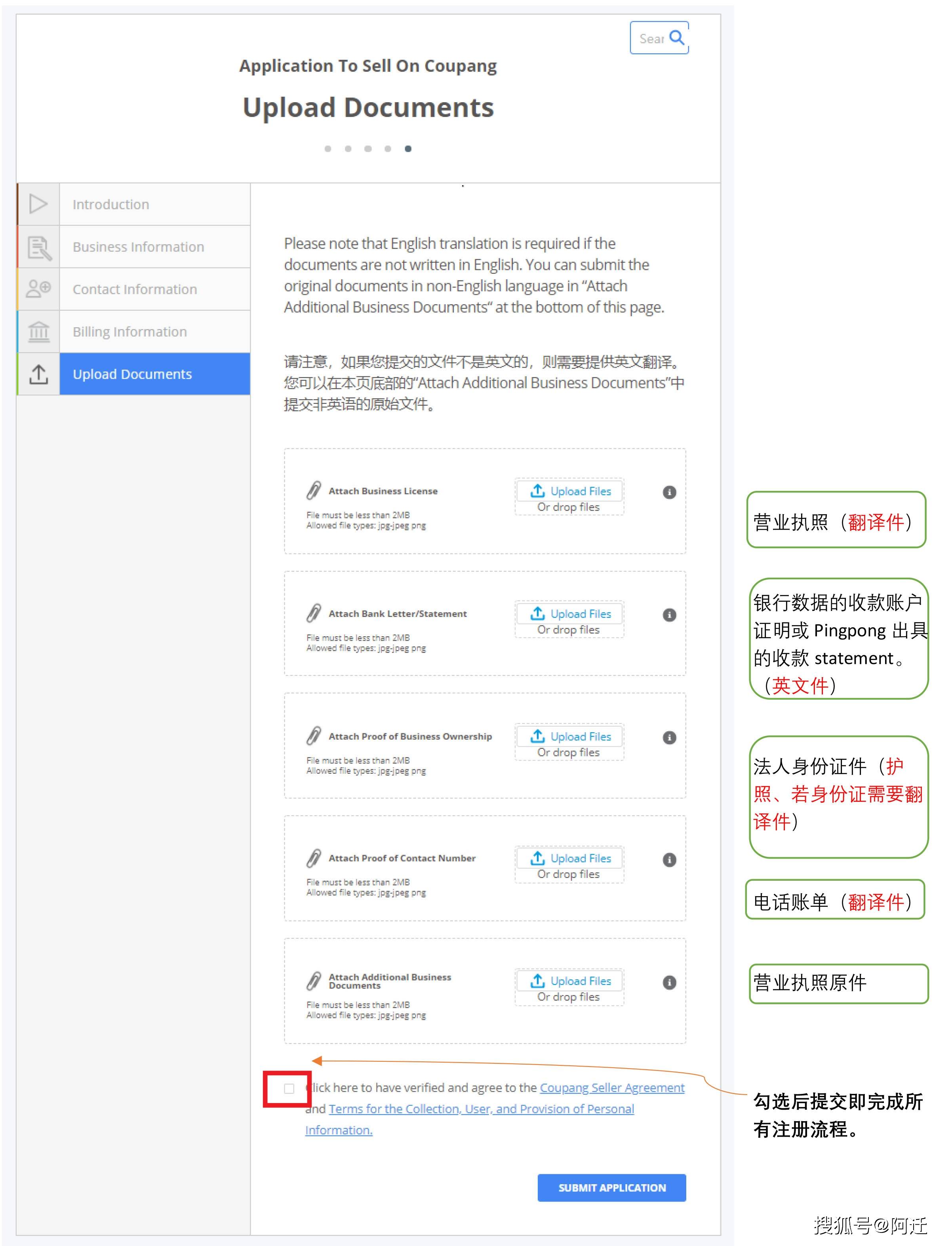Open the Coupang Seller Agreement link

pos(612,1087)
